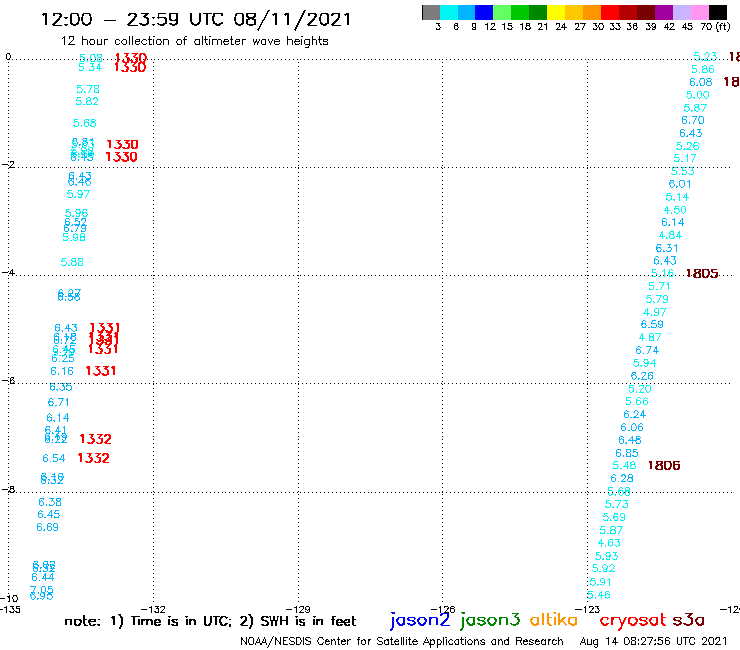740x650 pixels.
Task: Click the lavender legend swatch
Action: coord(681,12)
